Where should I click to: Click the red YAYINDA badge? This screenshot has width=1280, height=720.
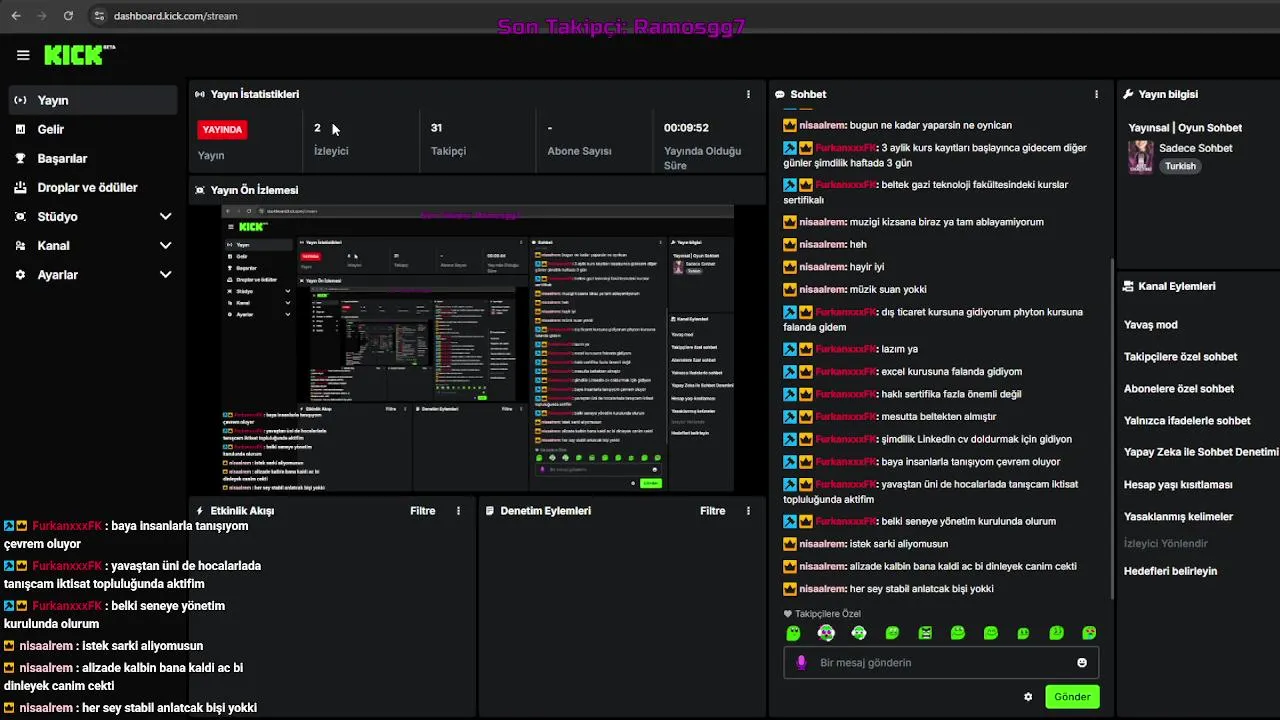point(223,129)
